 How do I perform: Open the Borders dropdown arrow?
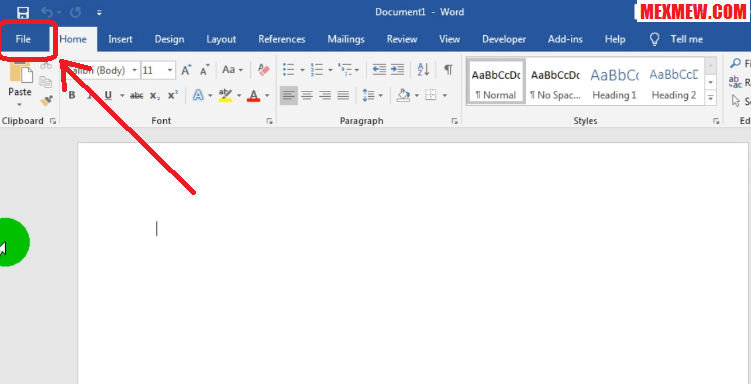point(444,96)
